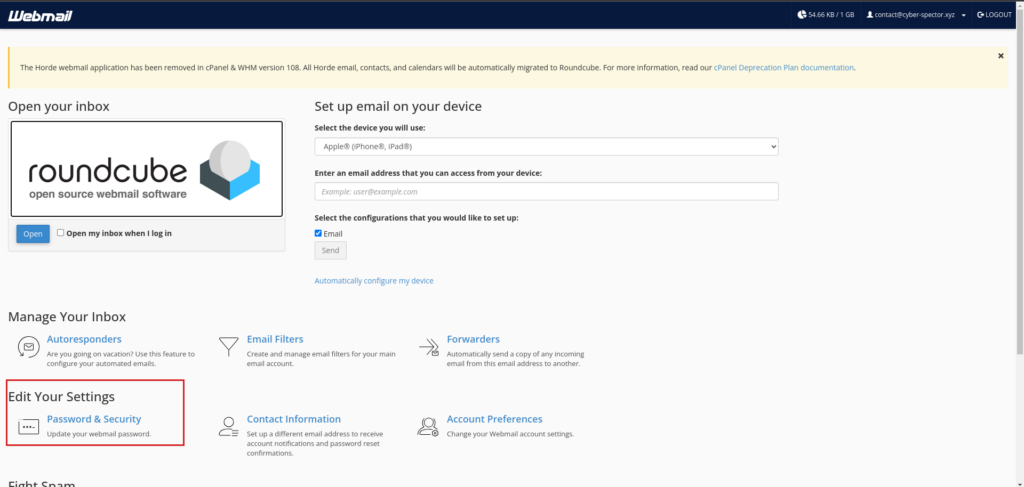Click the blue Open inbox button
Viewport: 1024px width, 487px height.
(33, 234)
